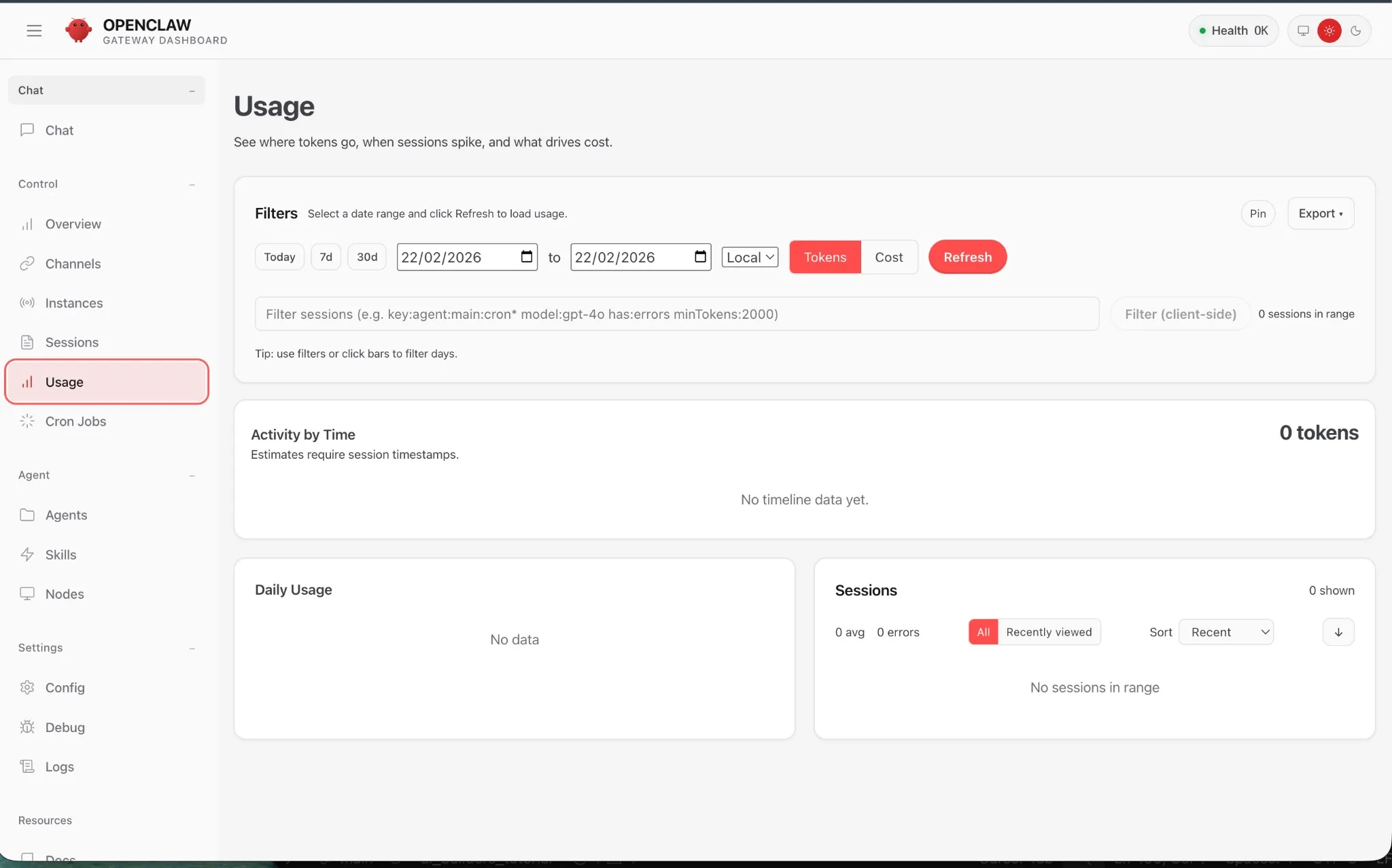Open the Export dropdown
1392x868 pixels.
[1321, 213]
